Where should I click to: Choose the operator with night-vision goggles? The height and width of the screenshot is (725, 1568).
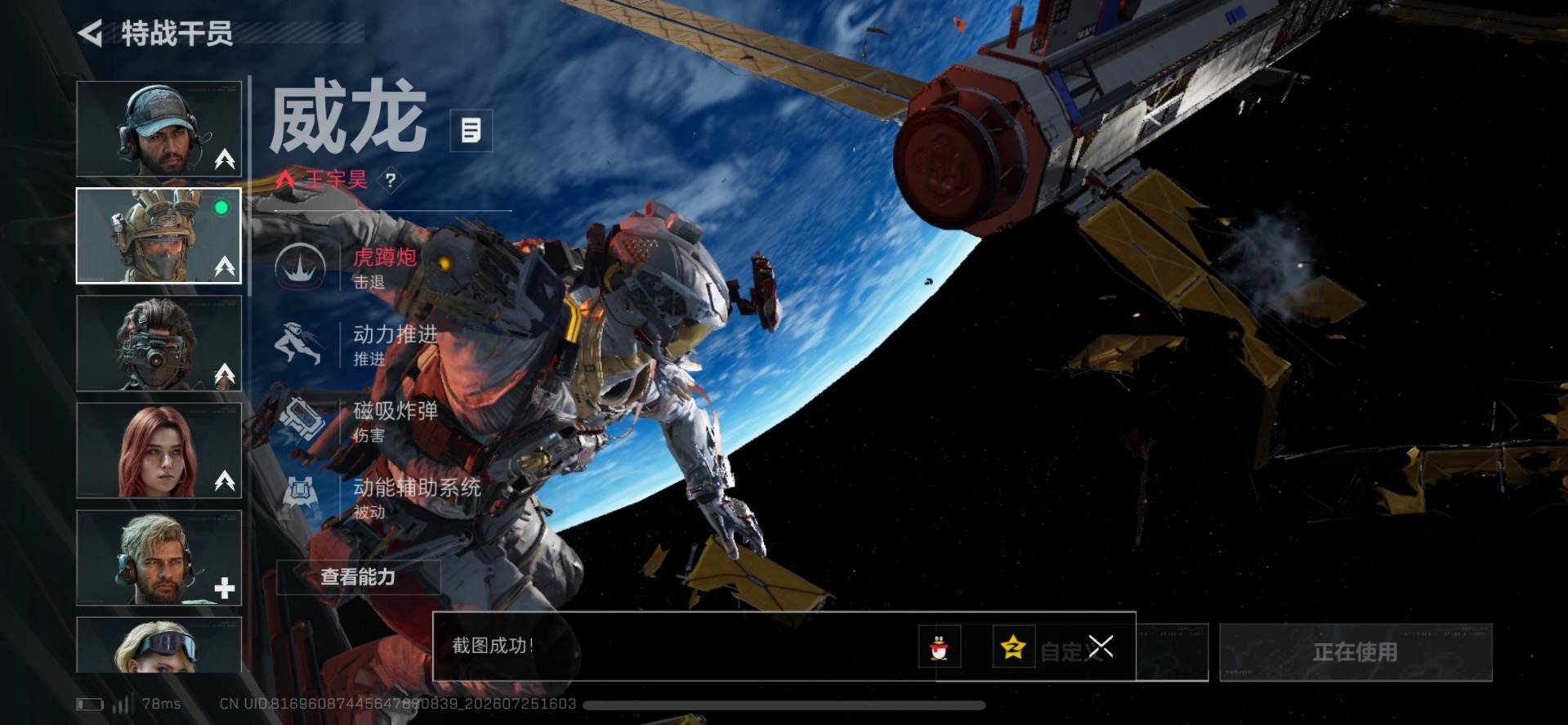pos(159,343)
